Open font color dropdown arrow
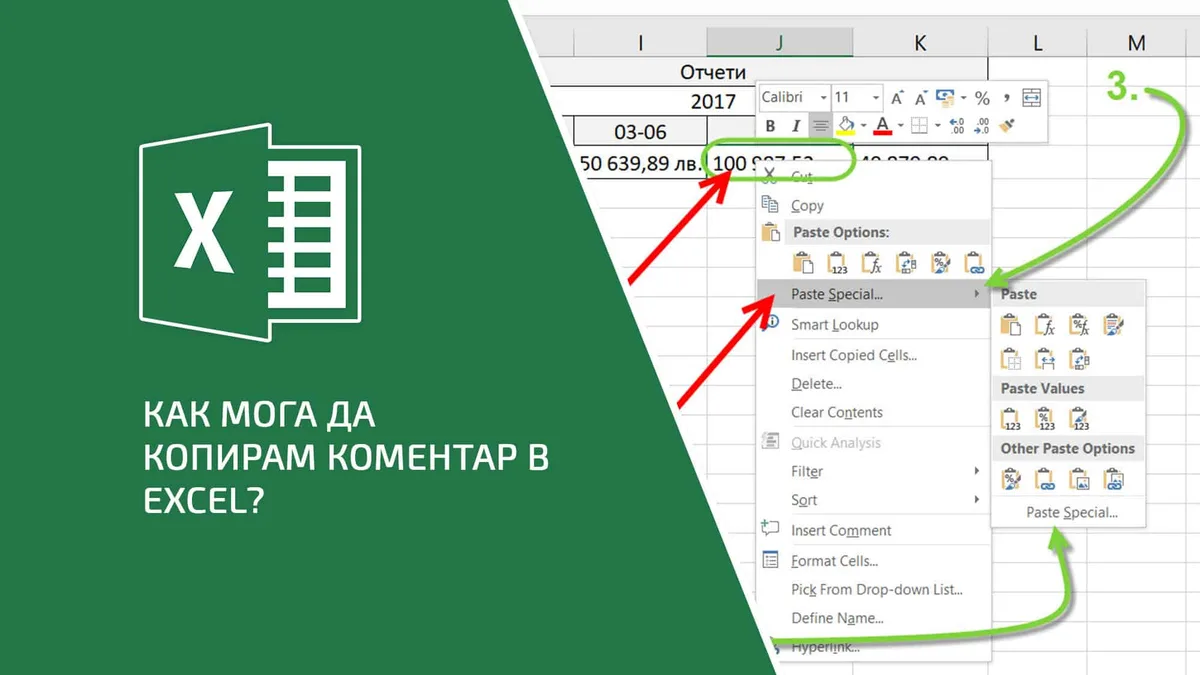Screen dimensions: 1200x675 coord(900,126)
